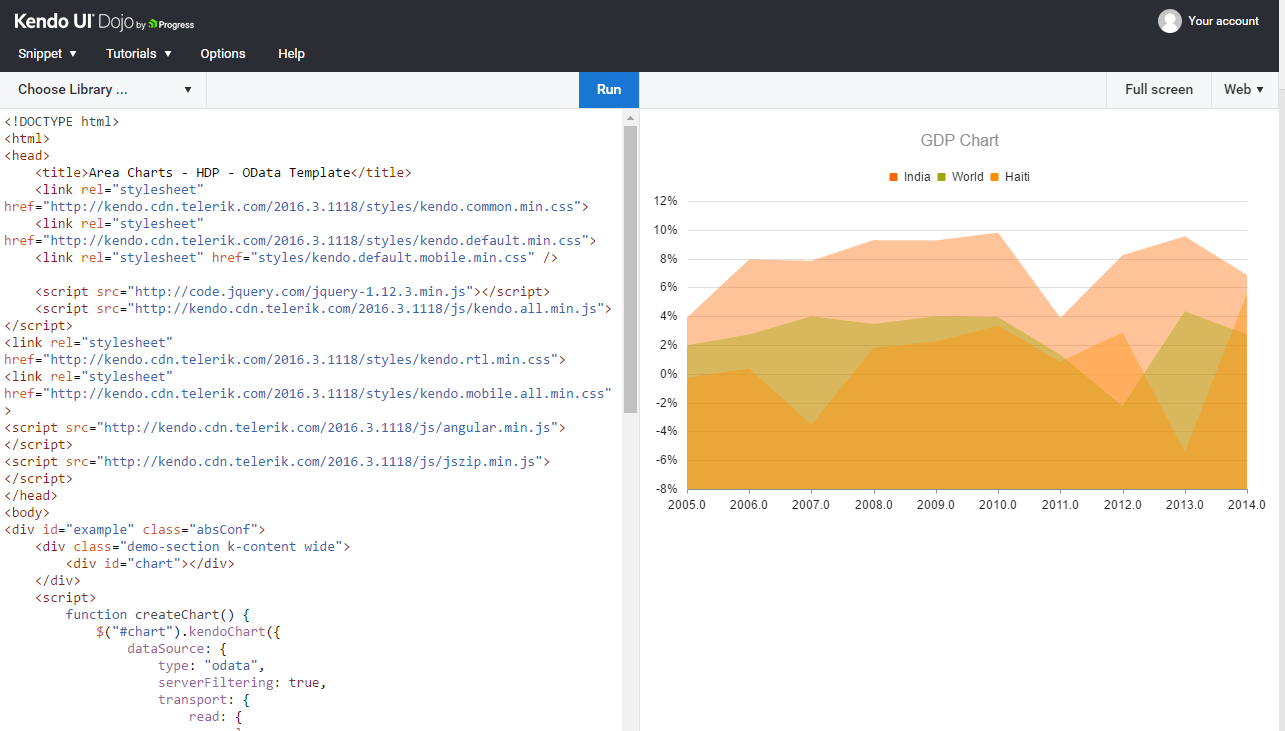Click the blue Run button
1285x731 pixels.
point(609,90)
